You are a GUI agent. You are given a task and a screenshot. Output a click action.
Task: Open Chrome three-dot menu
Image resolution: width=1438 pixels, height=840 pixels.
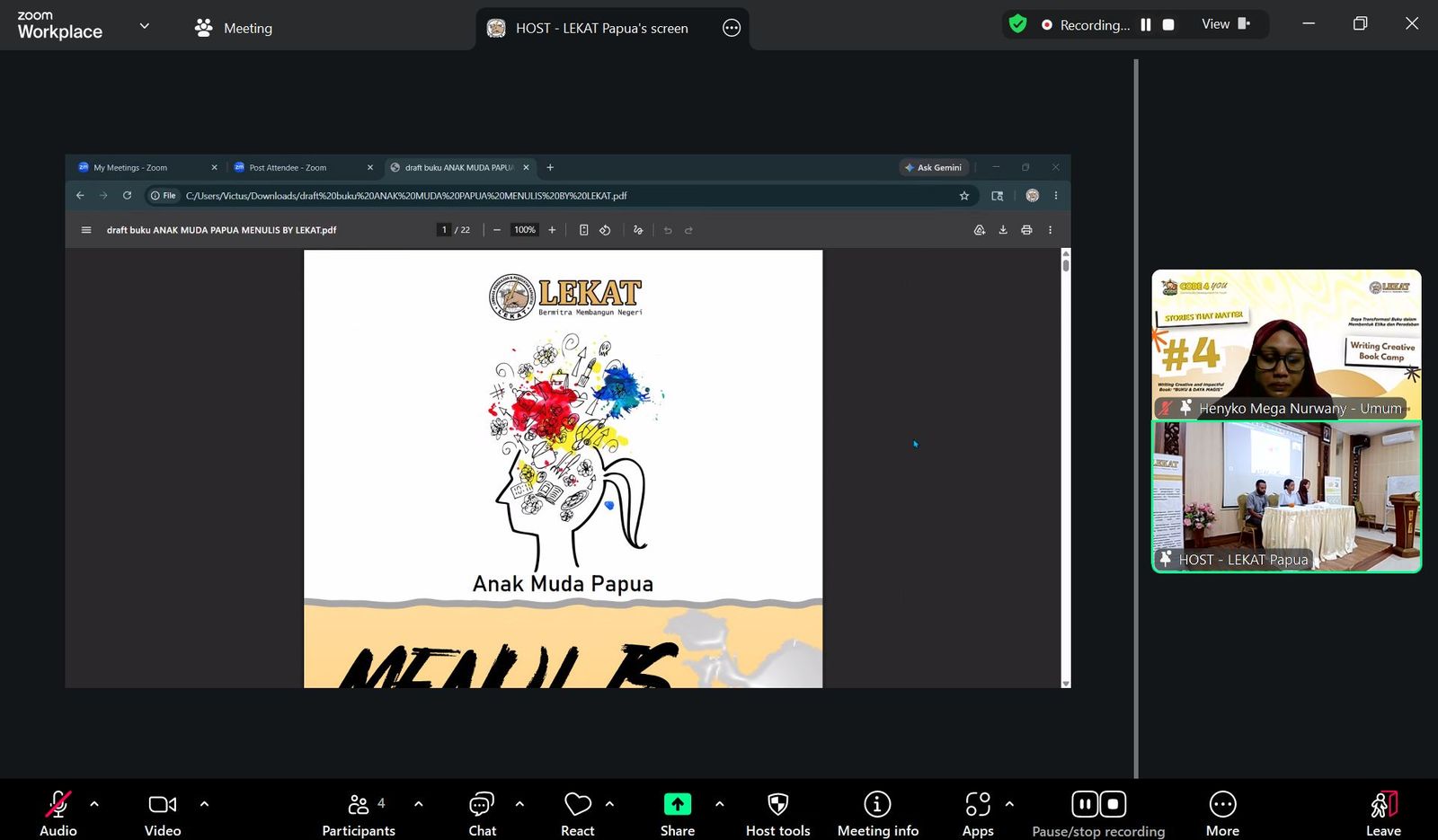(x=1056, y=195)
